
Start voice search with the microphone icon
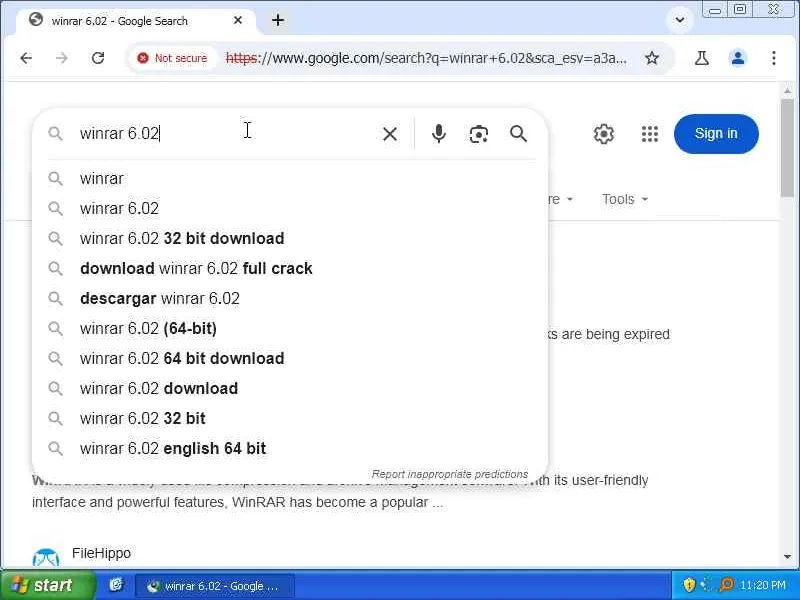pos(438,134)
